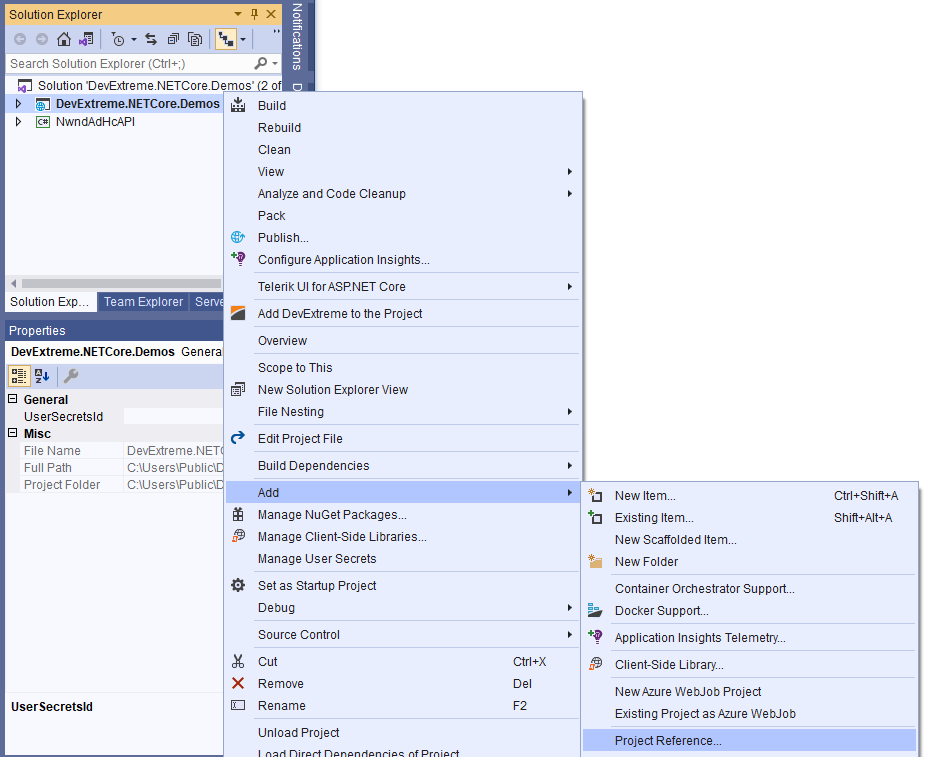This screenshot has height=757, width=928.
Task: Click the toolbar overflow chevron in Solution Explorer
Action: click(276, 31)
